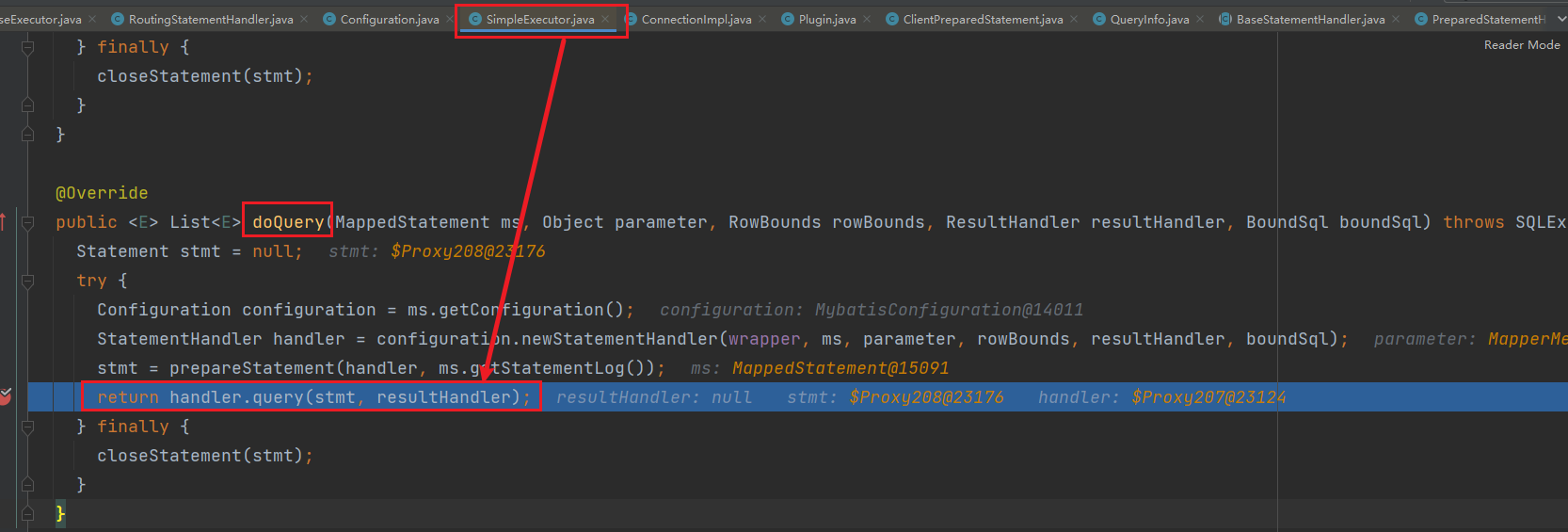Click the MappedStatement@15091 debug value
Viewport: 1568px width, 532px height.
click(840, 368)
